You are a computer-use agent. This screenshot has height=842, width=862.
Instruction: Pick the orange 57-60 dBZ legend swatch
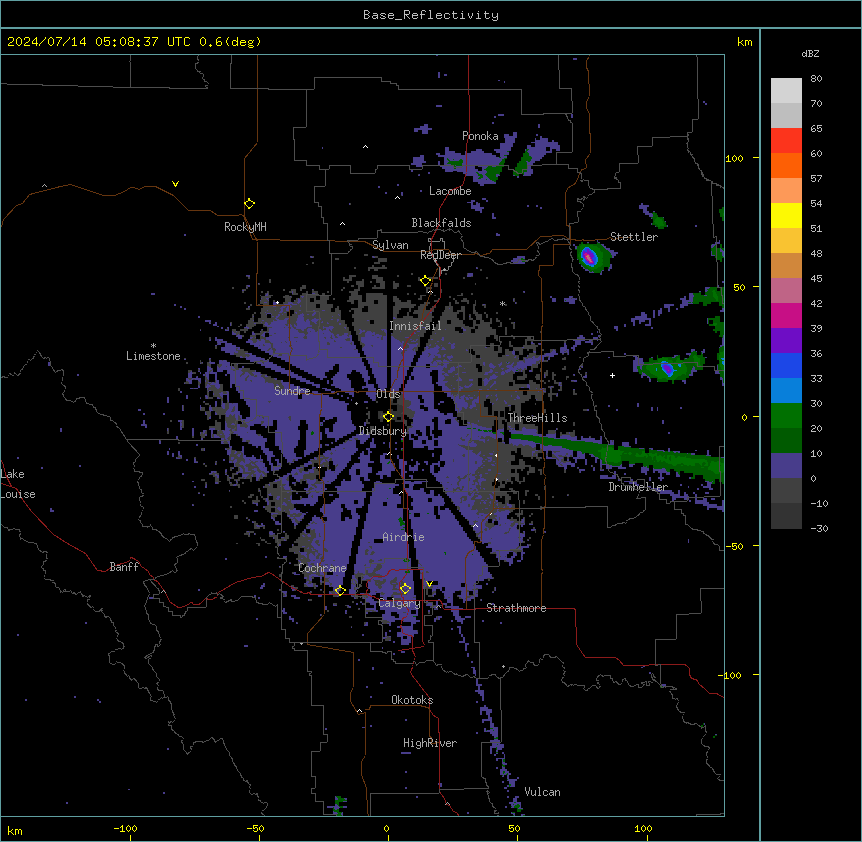[x=786, y=165]
